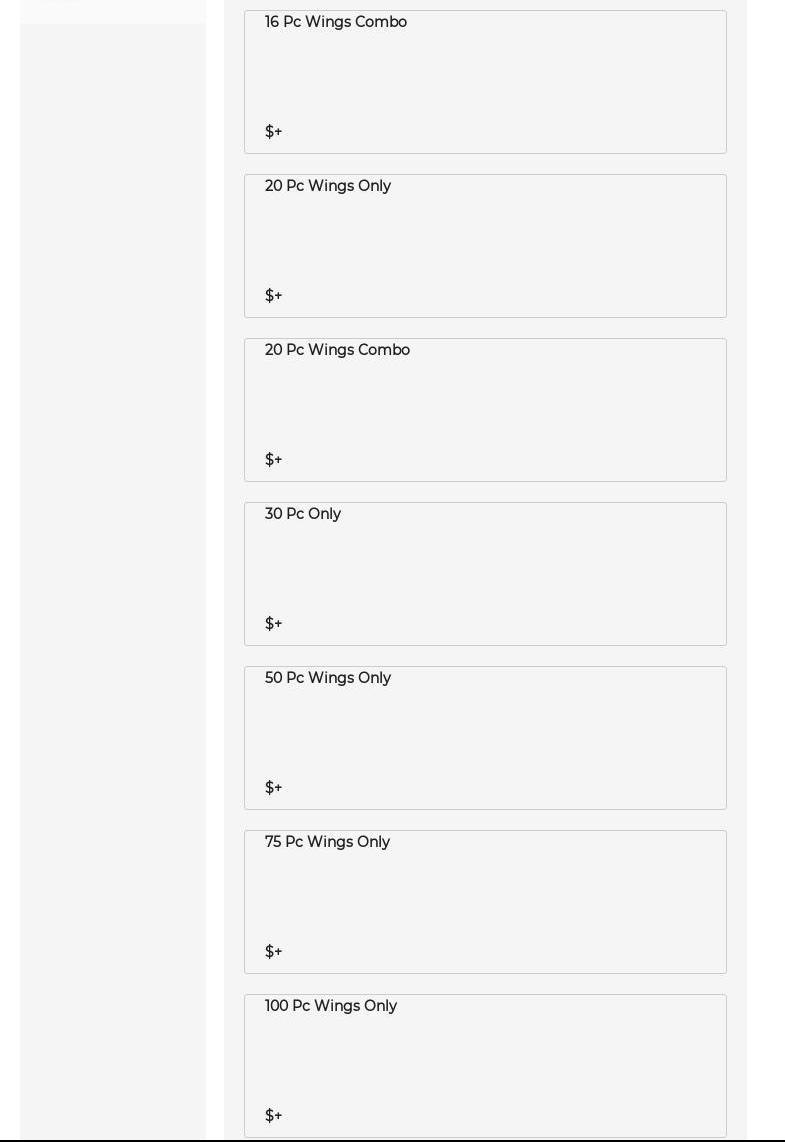Screen dimensions: 785x1142
Task: Open the 100 Pc Wings Only title
Action: click(331, 1006)
